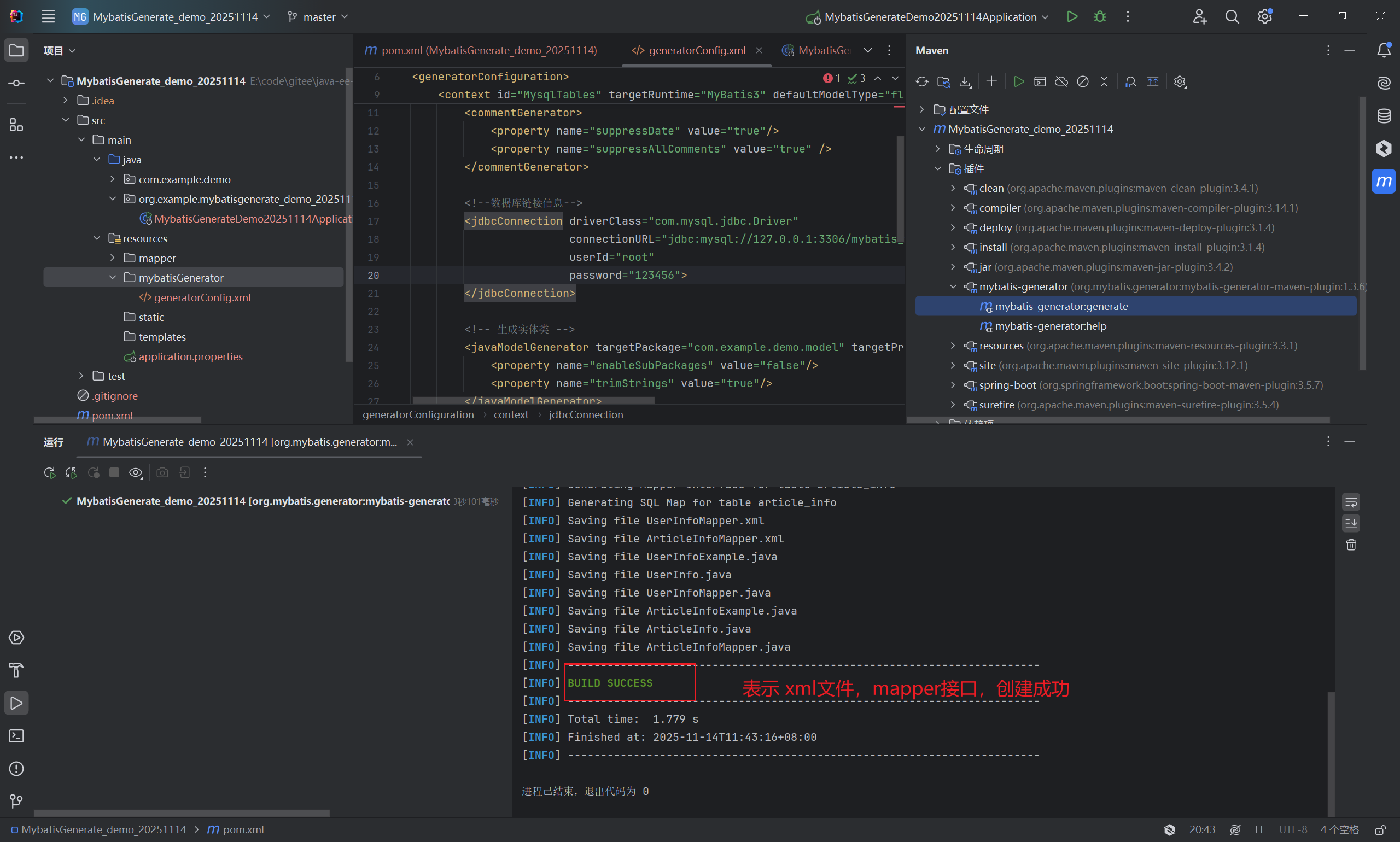The image size is (1400, 842).
Task: Toggle Maven offline mode
Action: [x=1061, y=81]
